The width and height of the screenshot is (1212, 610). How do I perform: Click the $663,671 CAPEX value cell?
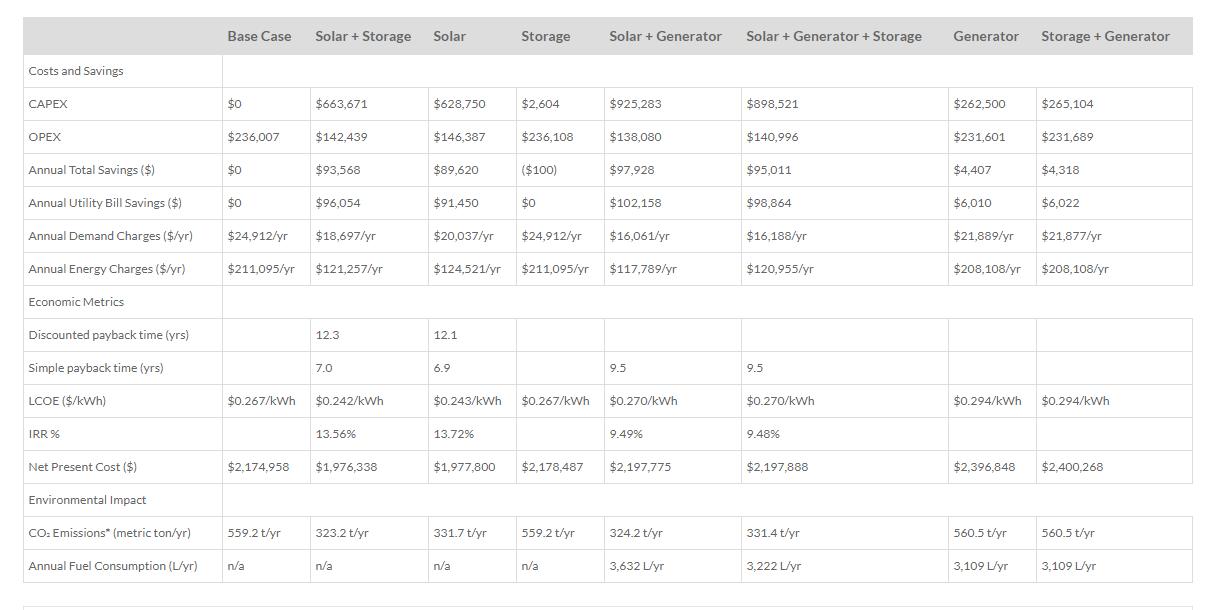pos(340,103)
